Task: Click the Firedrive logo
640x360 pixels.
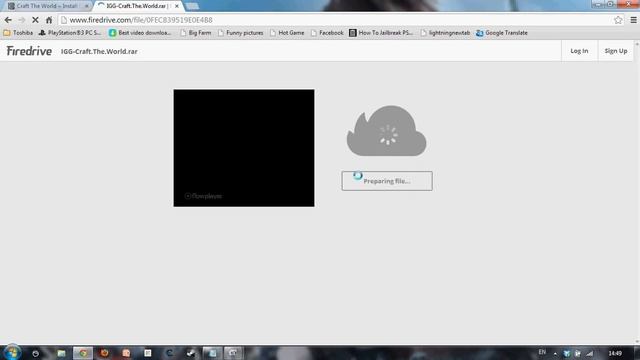Action: [29, 51]
